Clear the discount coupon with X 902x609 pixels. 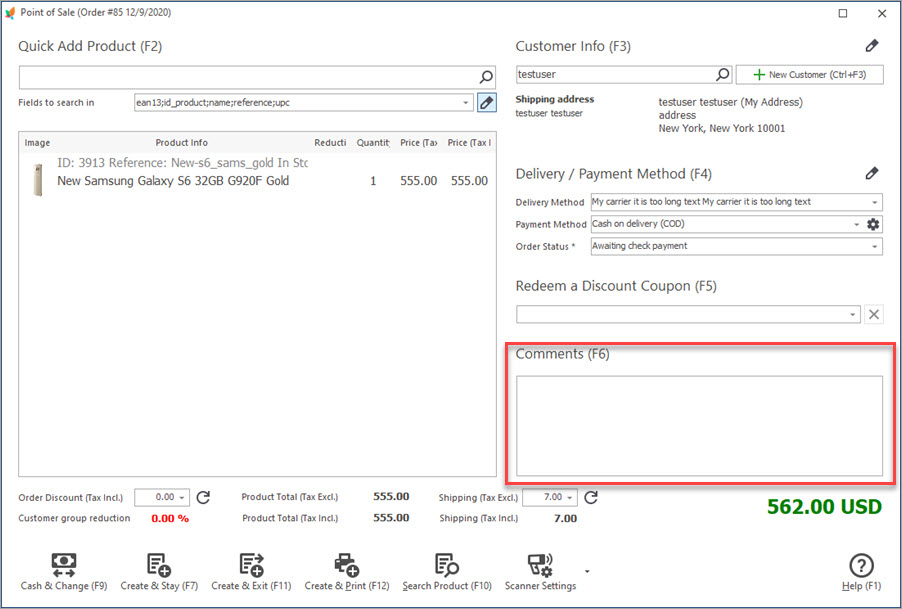click(874, 315)
